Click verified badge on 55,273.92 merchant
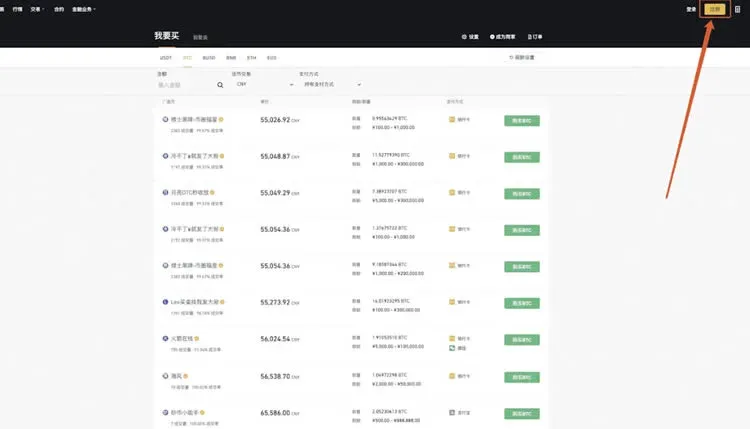This screenshot has width=750, height=429. click(x=222, y=302)
